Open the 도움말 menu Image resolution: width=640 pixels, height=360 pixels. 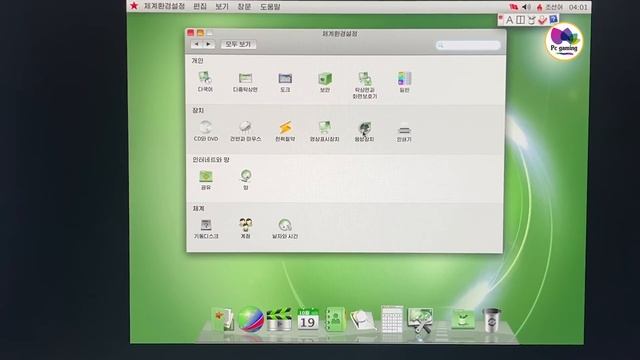click(x=270, y=7)
